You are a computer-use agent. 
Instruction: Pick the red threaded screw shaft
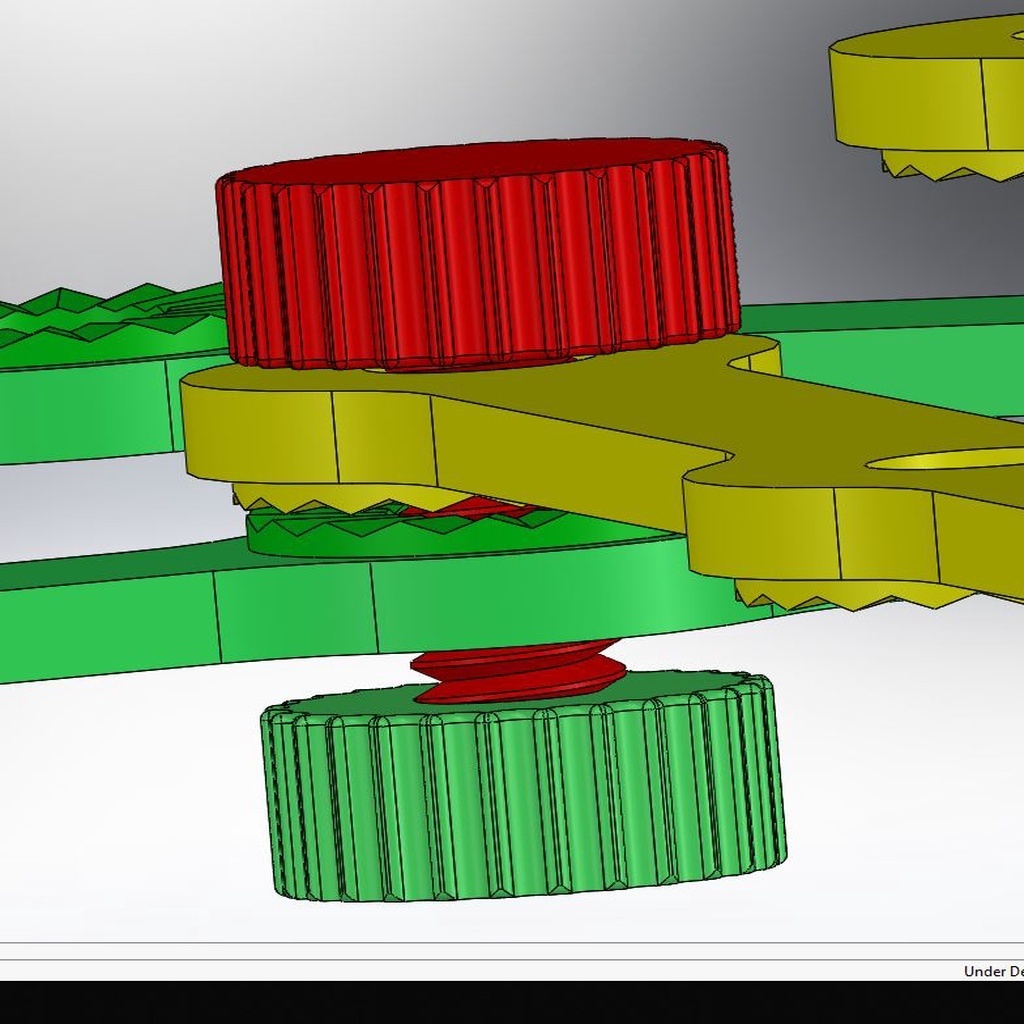pyautogui.click(x=517, y=673)
